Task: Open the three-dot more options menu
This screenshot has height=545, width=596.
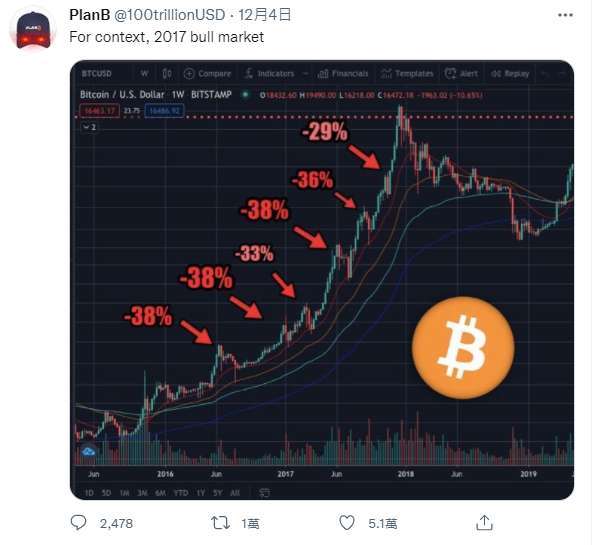Action: pos(565,15)
